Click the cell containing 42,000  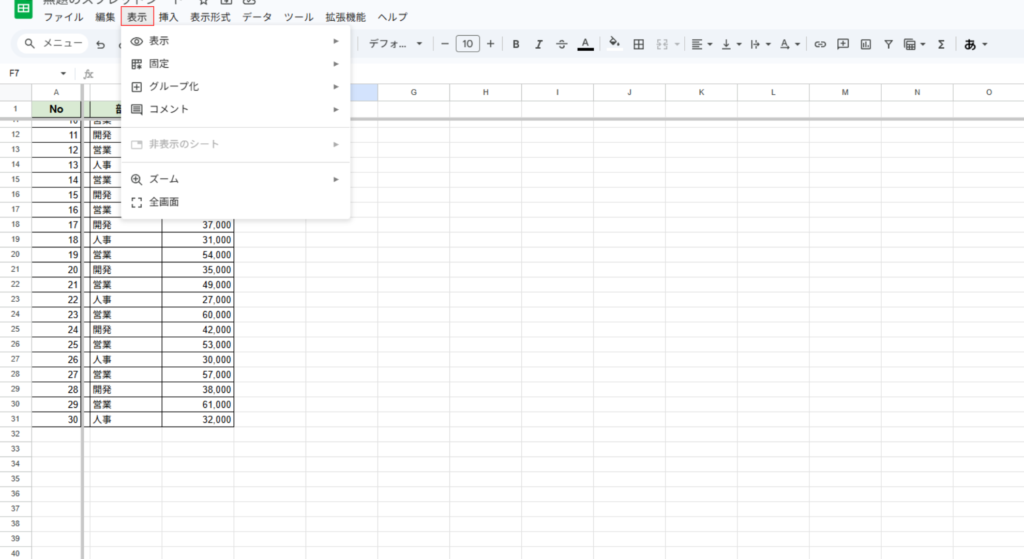(198, 330)
